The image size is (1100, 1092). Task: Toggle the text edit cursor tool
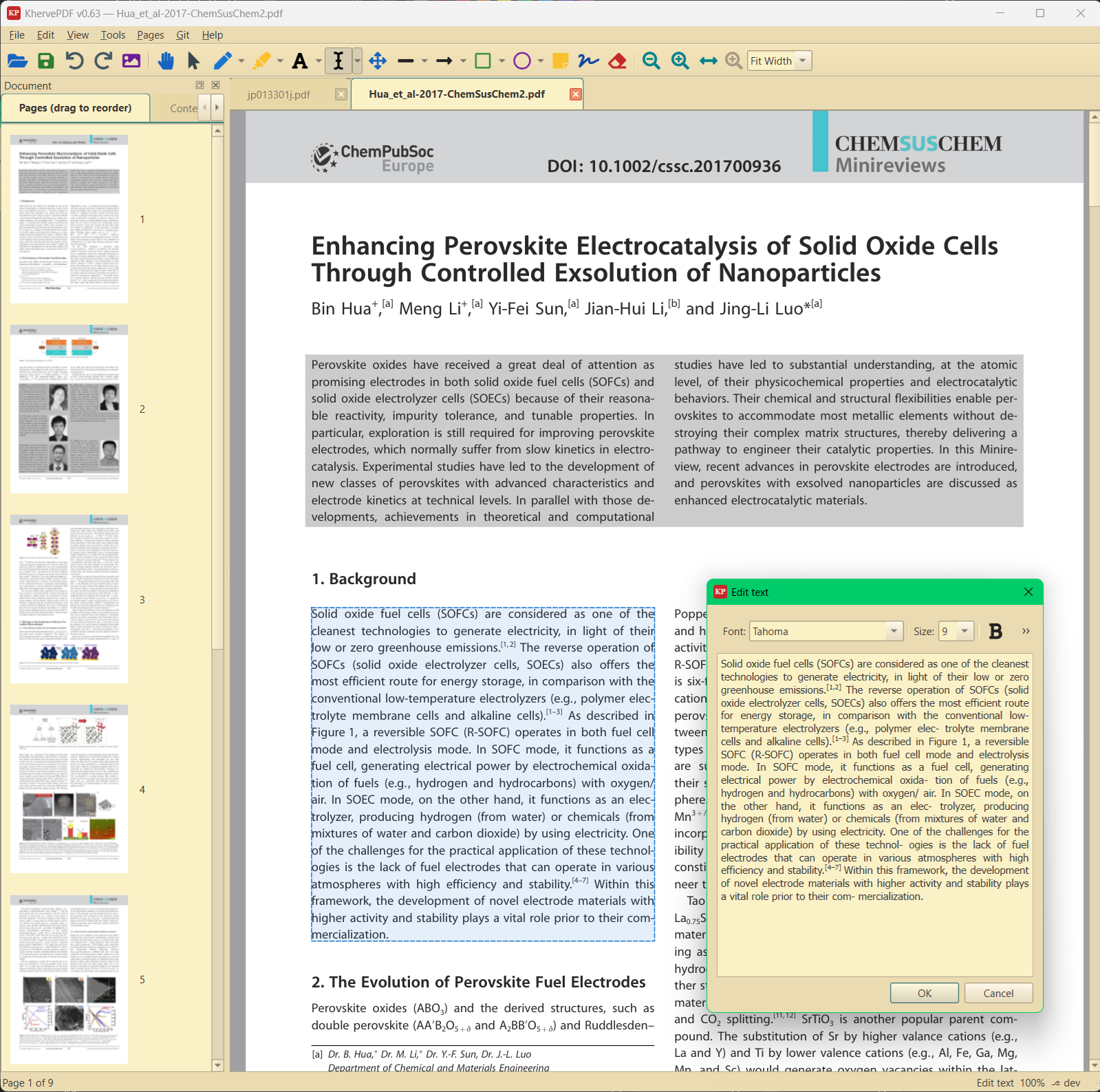coord(338,61)
